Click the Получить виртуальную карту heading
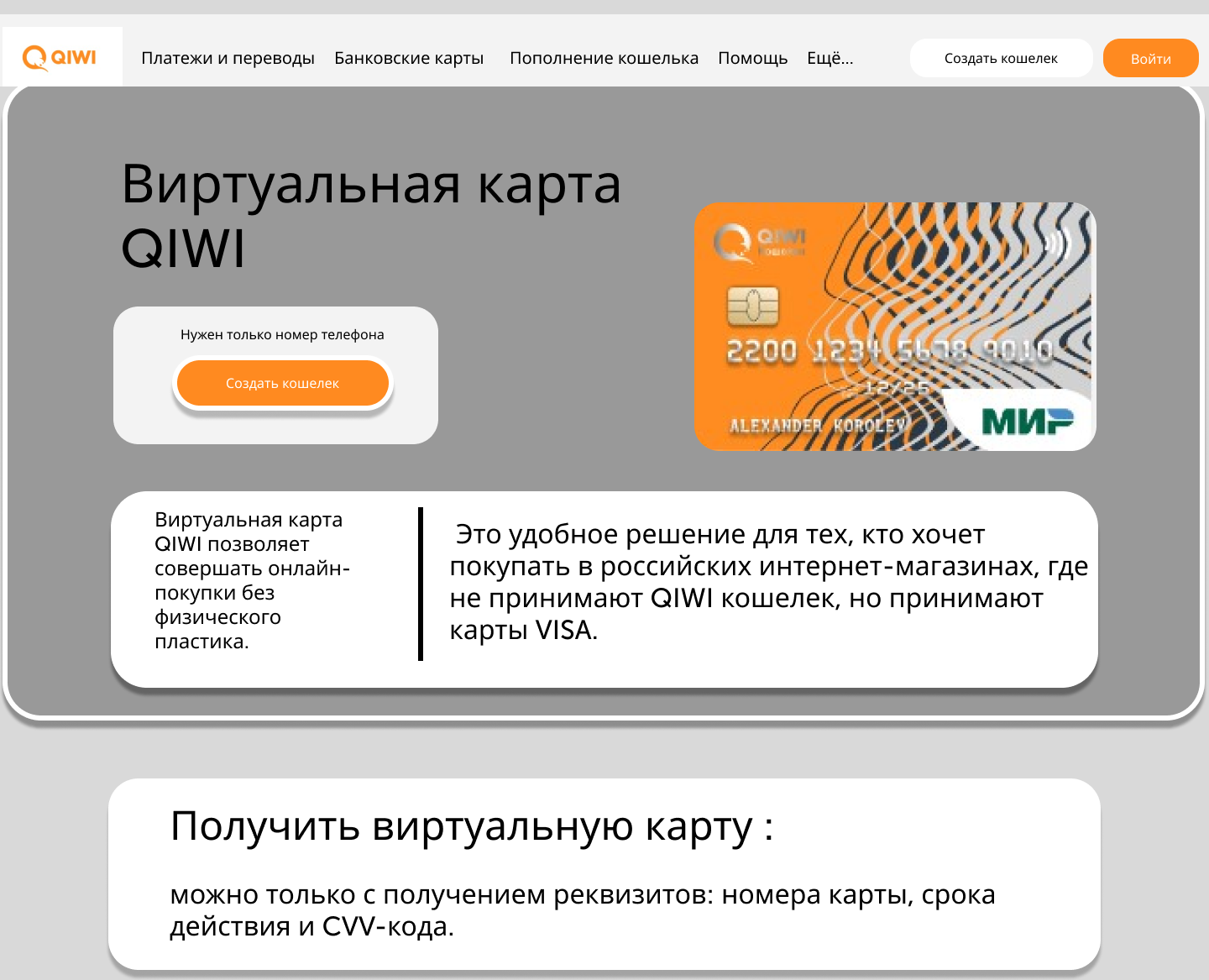Image resolution: width=1209 pixels, height=980 pixels. (472, 825)
